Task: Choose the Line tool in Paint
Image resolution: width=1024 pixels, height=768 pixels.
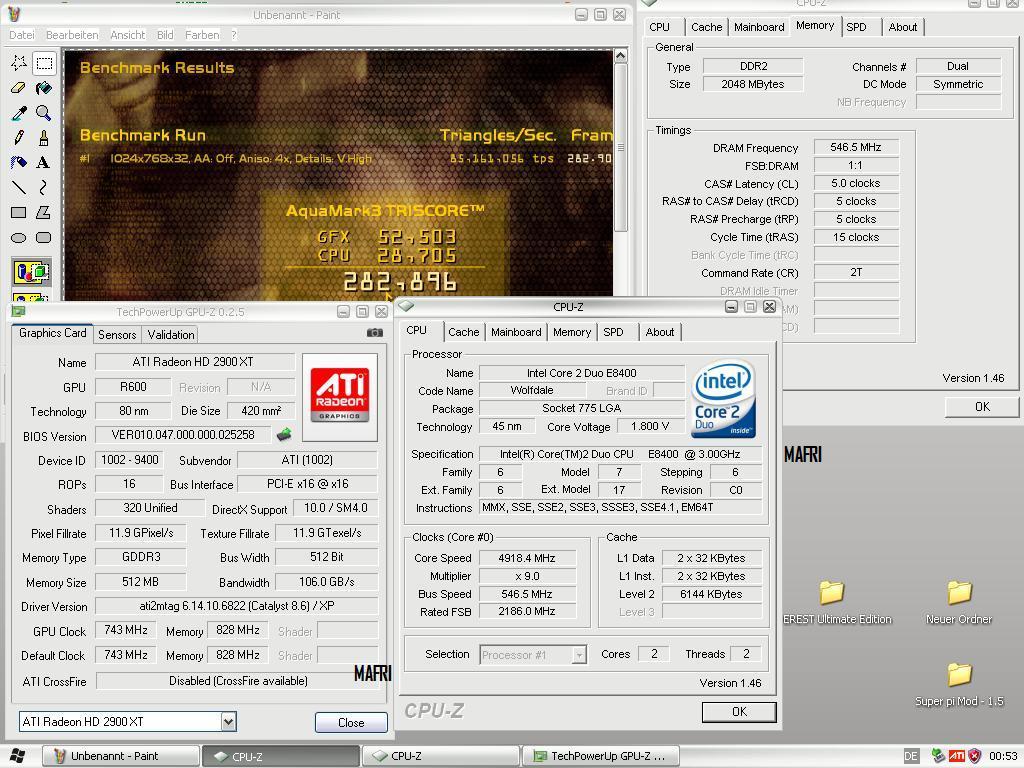Action: (x=19, y=187)
